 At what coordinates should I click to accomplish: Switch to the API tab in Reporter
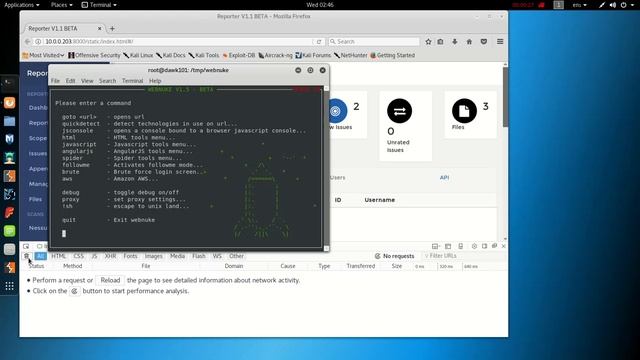click(444, 178)
